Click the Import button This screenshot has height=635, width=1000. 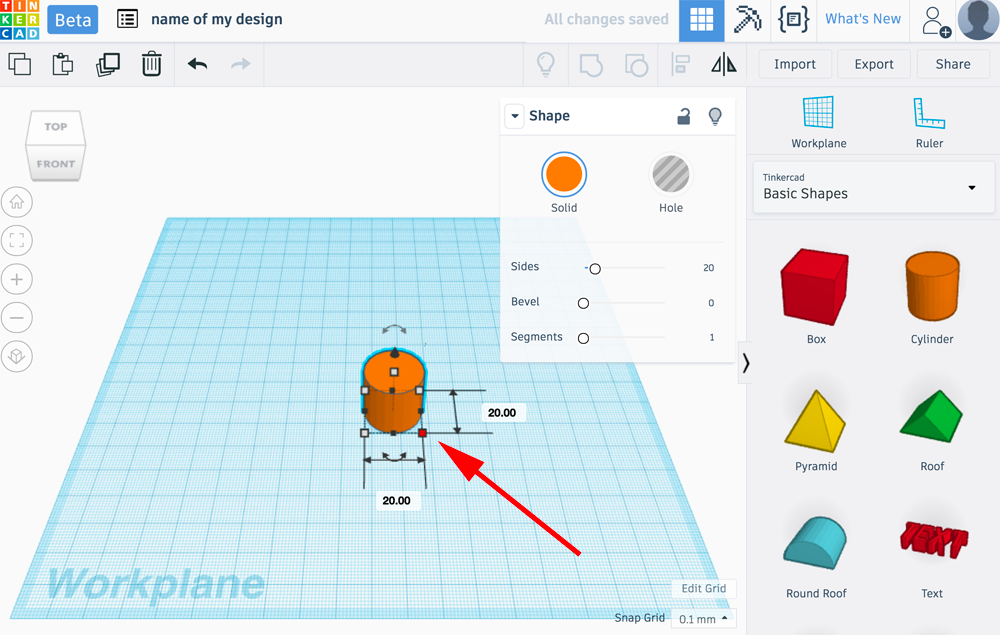(795, 64)
